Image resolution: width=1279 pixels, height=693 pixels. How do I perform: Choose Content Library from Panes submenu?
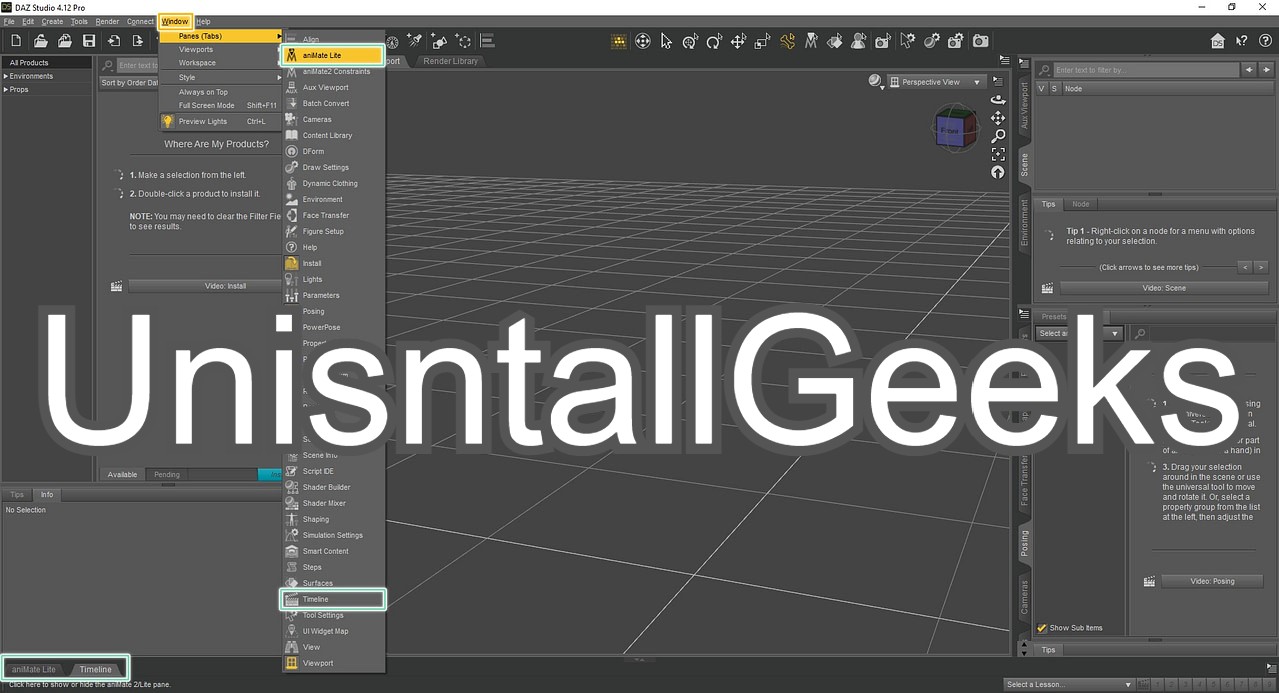click(333, 135)
